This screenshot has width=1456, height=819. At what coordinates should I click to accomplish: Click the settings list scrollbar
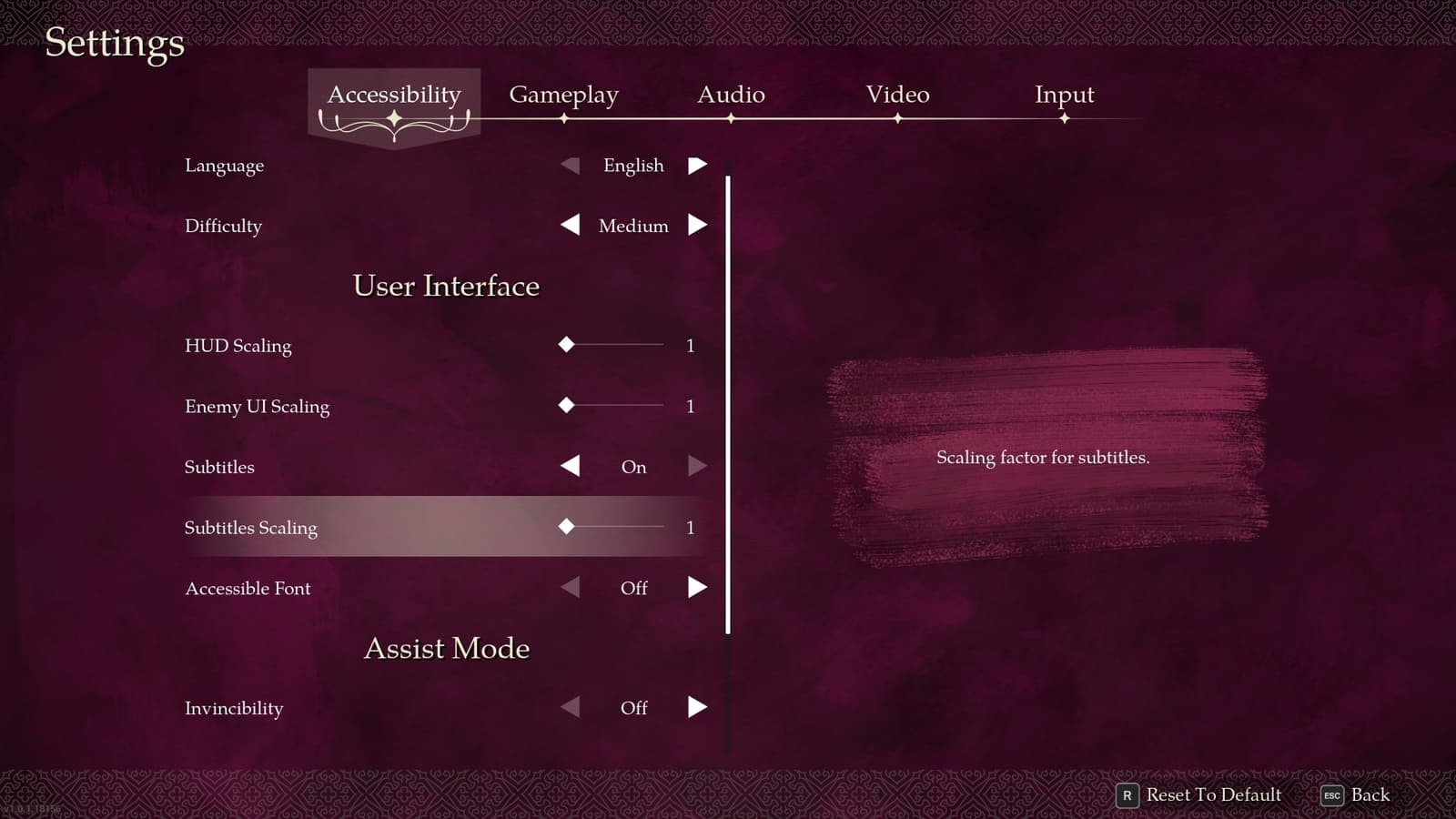click(728, 405)
